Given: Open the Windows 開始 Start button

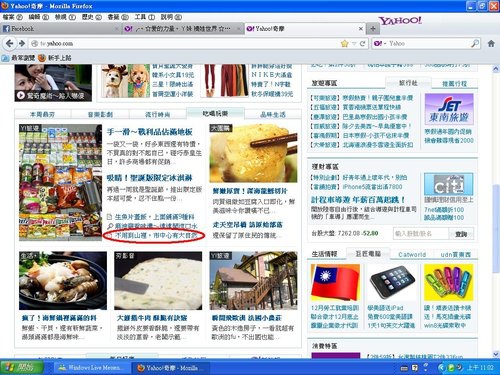Looking at the screenshot, I should 22,368.
